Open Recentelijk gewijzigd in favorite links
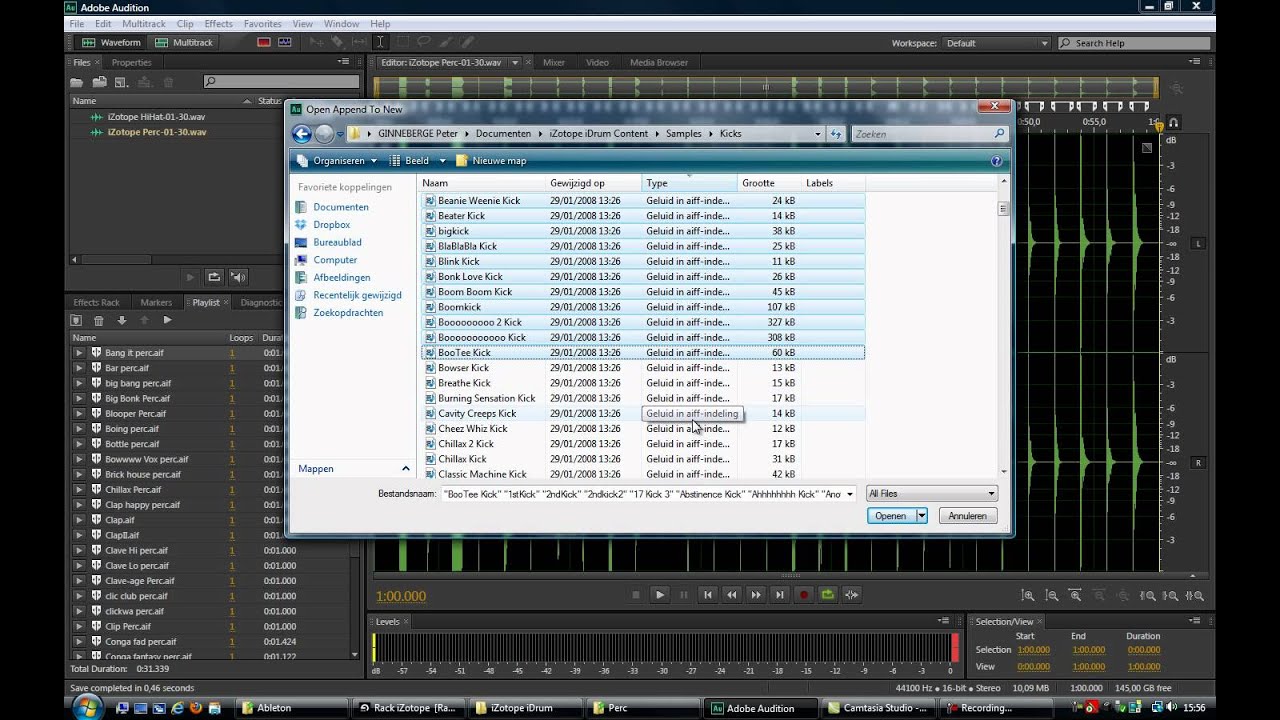The image size is (1280, 720). pyautogui.click(x=357, y=295)
